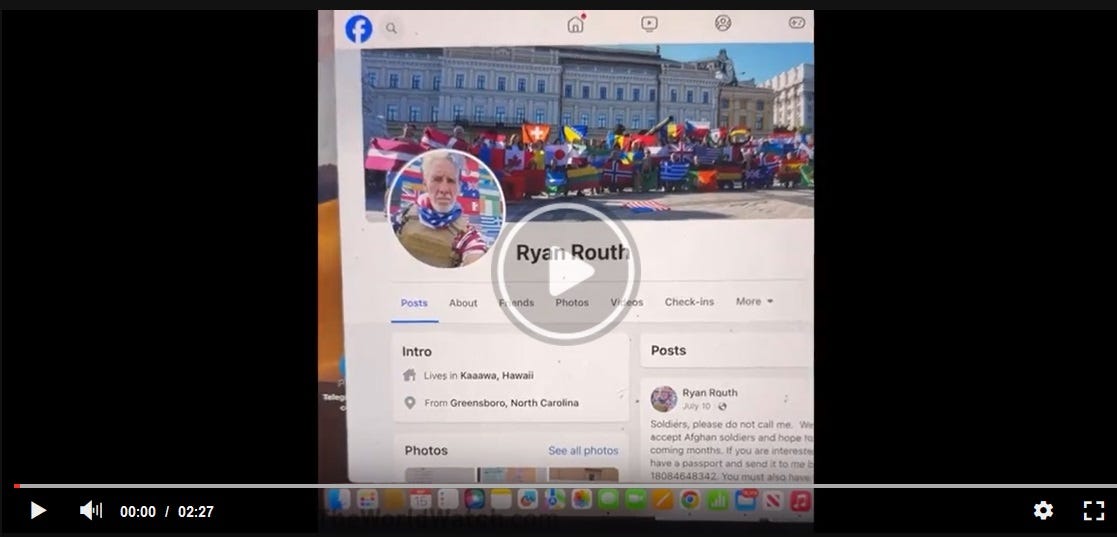Start the video with the bottom-left play button
Image resolution: width=1117 pixels, height=537 pixels.
click(x=38, y=511)
